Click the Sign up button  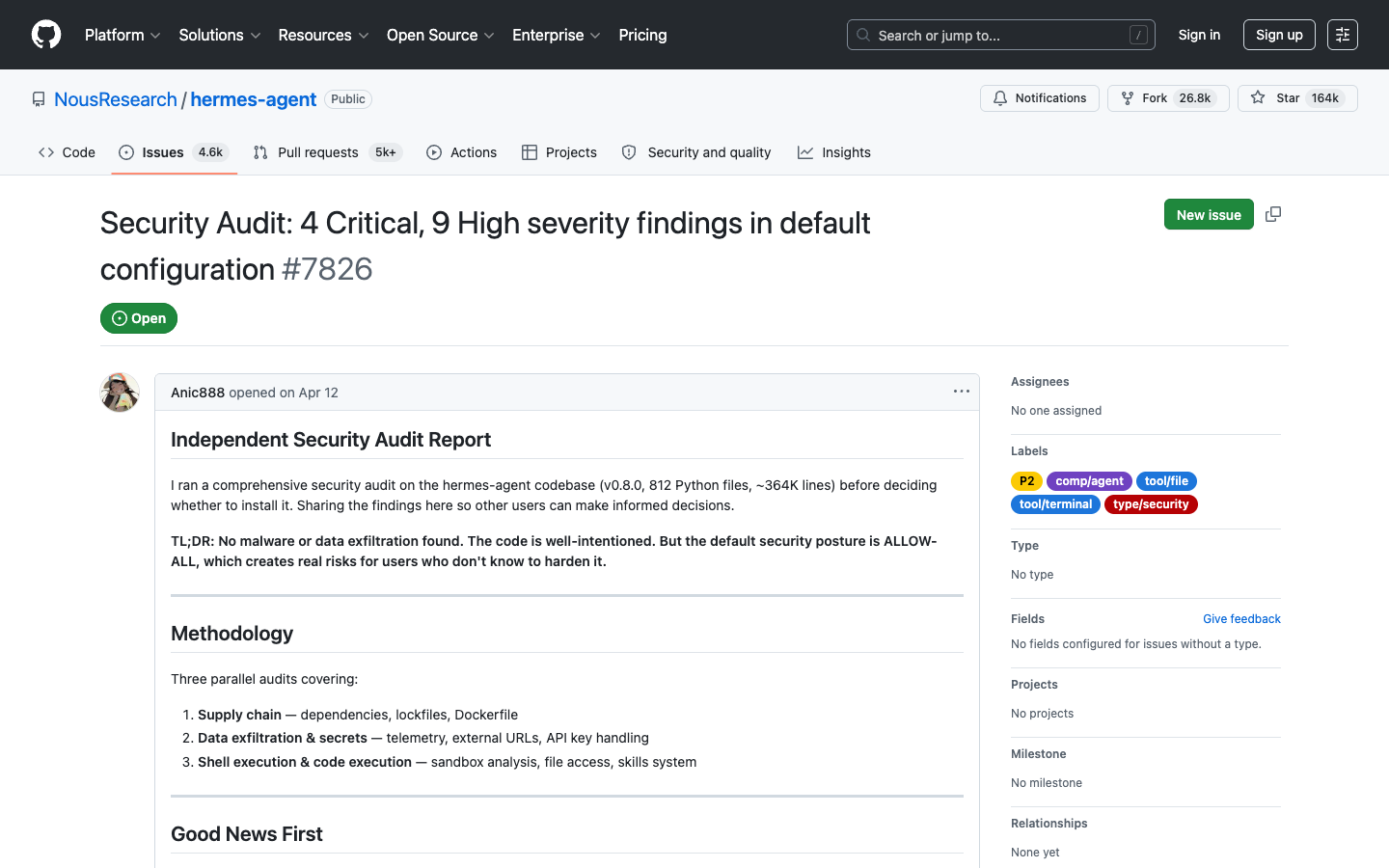pos(1279,35)
